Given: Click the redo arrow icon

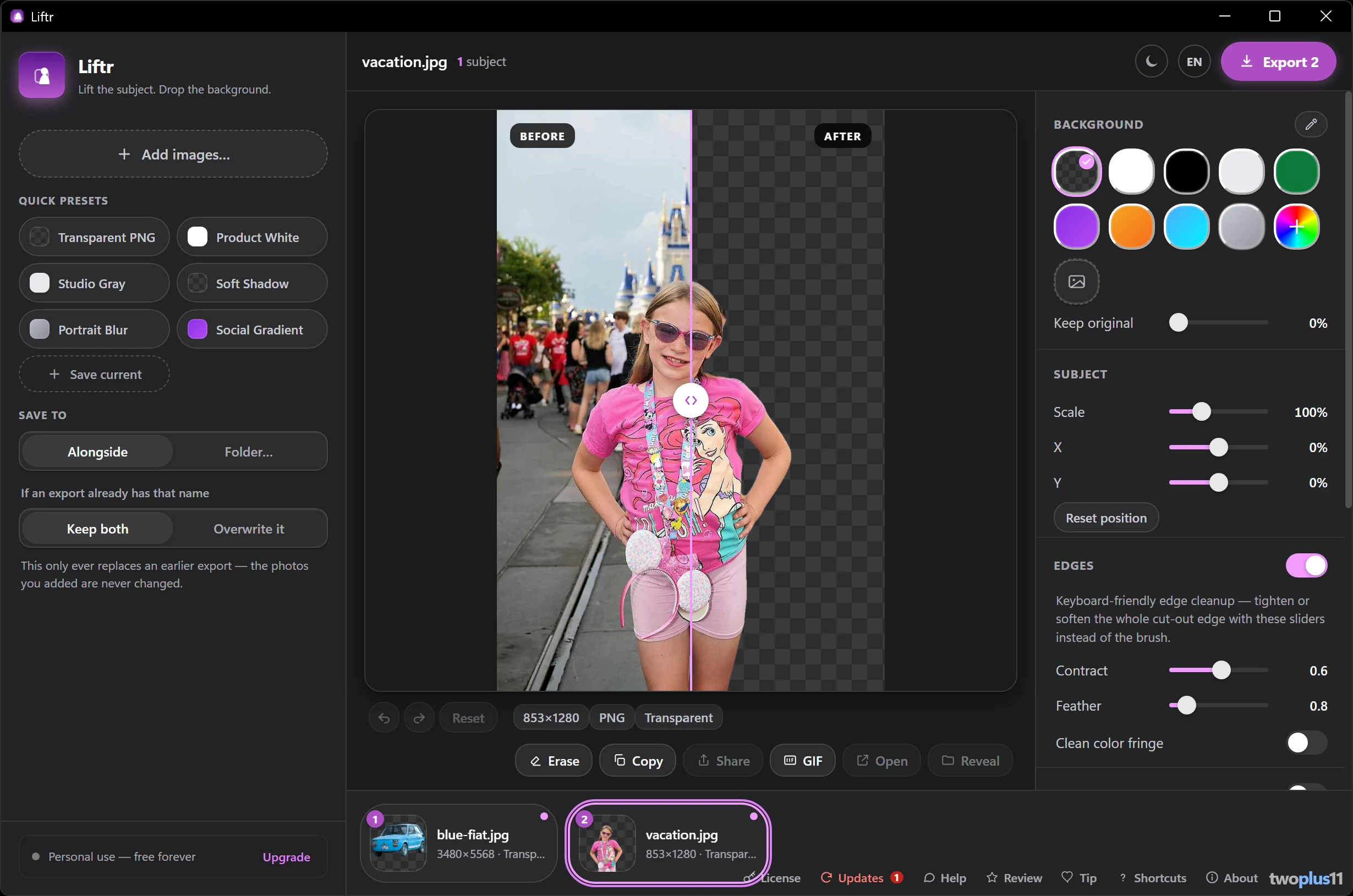Looking at the screenshot, I should (419, 718).
